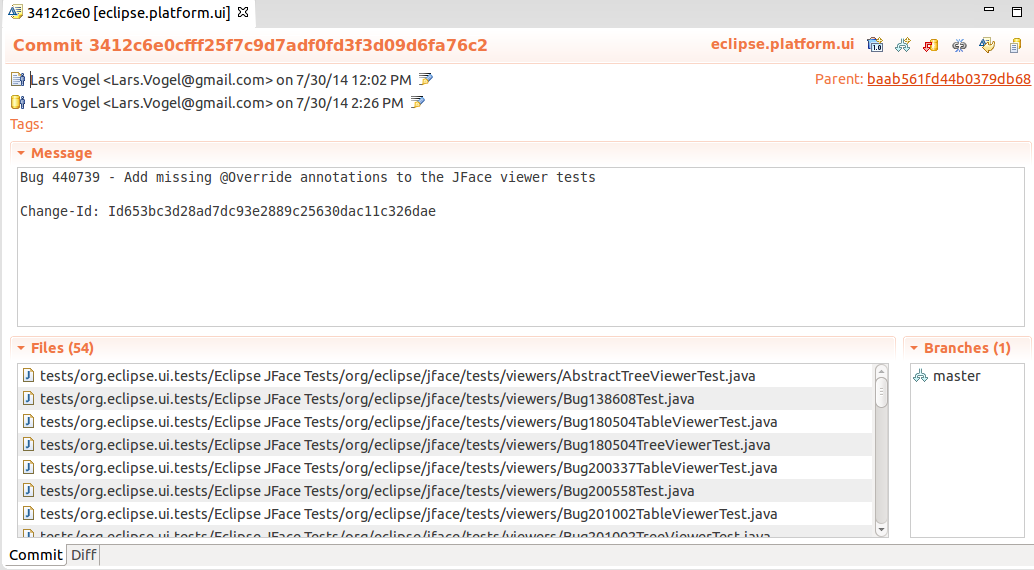This screenshot has height=570, width=1034.
Task: Collapse the Message section
Action: tap(21, 153)
